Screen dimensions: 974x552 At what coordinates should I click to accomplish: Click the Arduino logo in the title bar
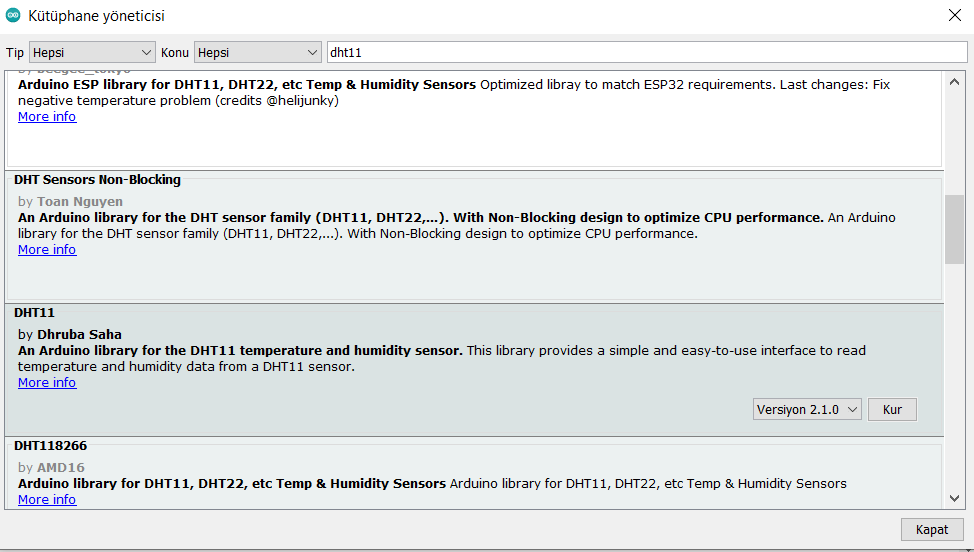(x=12, y=16)
